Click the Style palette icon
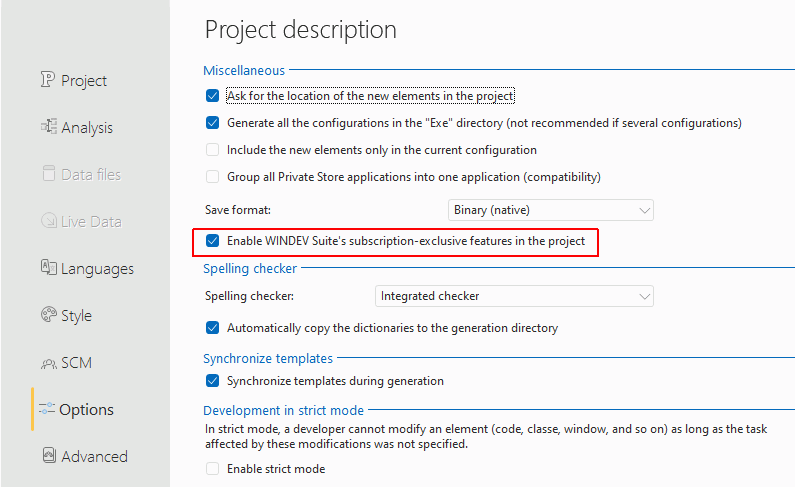The height and width of the screenshot is (487, 795). (48, 315)
